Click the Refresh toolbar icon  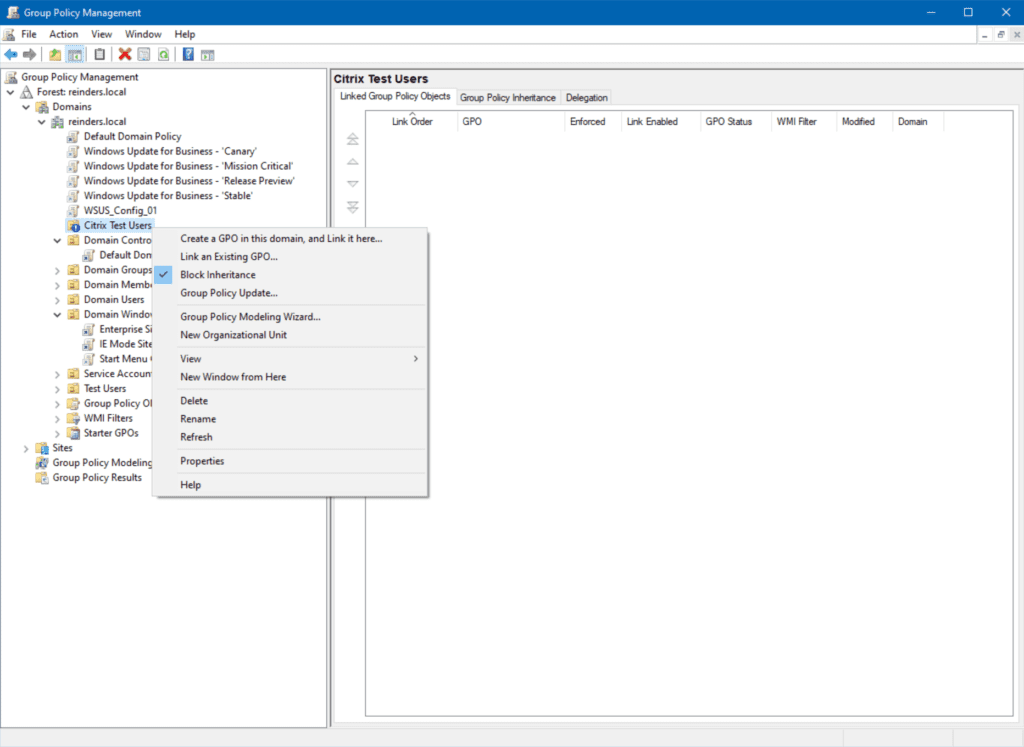[x=163, y=54]
